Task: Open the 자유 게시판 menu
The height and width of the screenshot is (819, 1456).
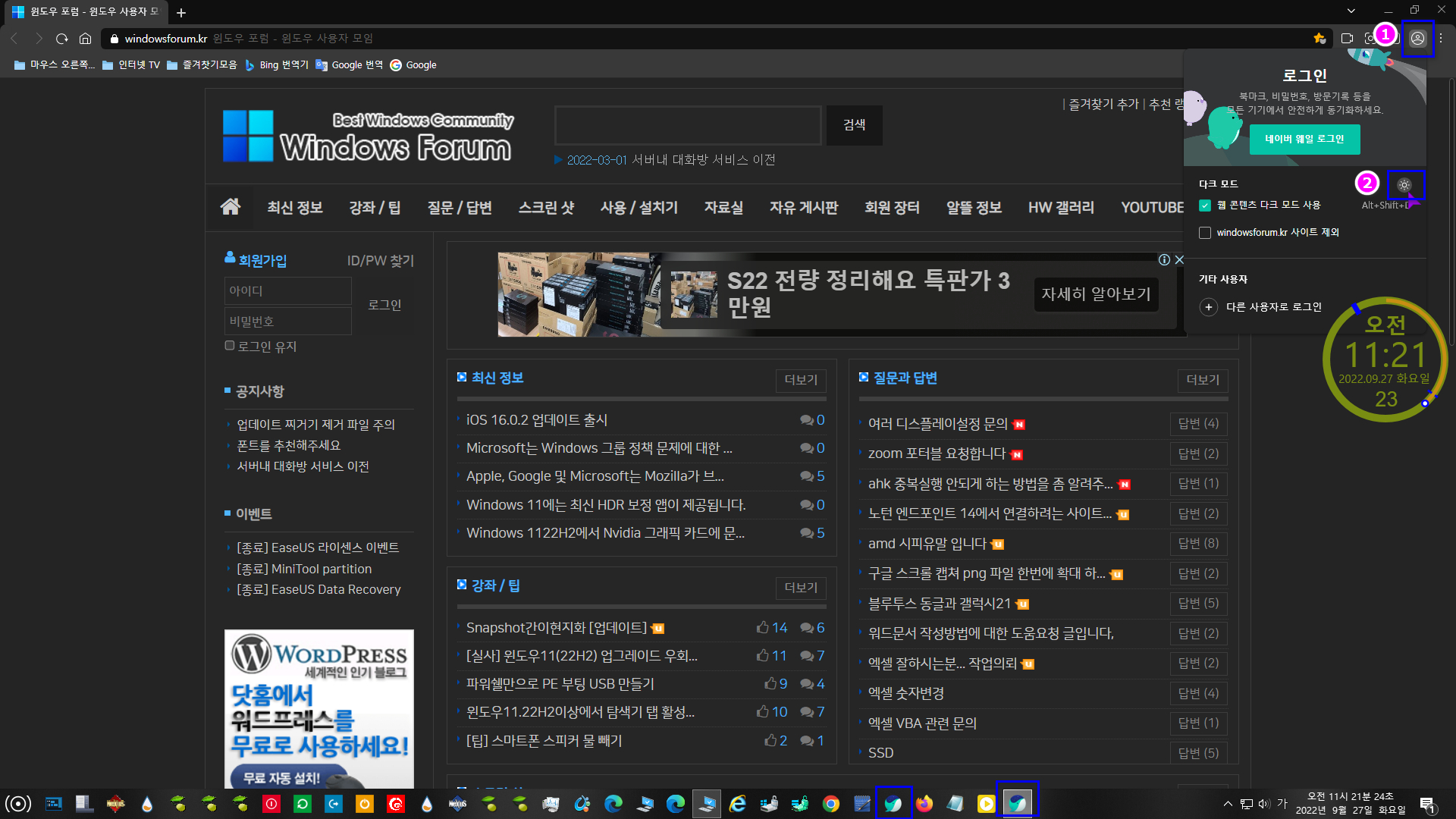Action: 804,208
